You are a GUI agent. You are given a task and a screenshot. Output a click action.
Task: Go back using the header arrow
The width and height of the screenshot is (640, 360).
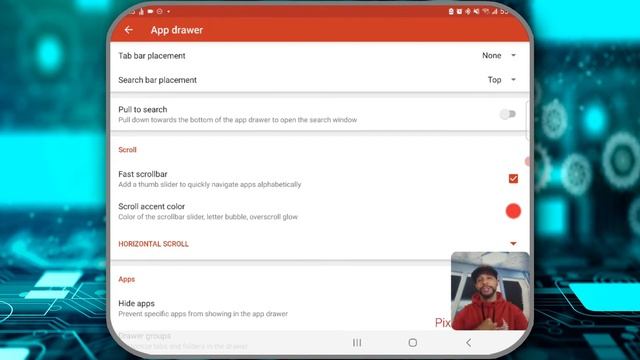click(129, 30)
